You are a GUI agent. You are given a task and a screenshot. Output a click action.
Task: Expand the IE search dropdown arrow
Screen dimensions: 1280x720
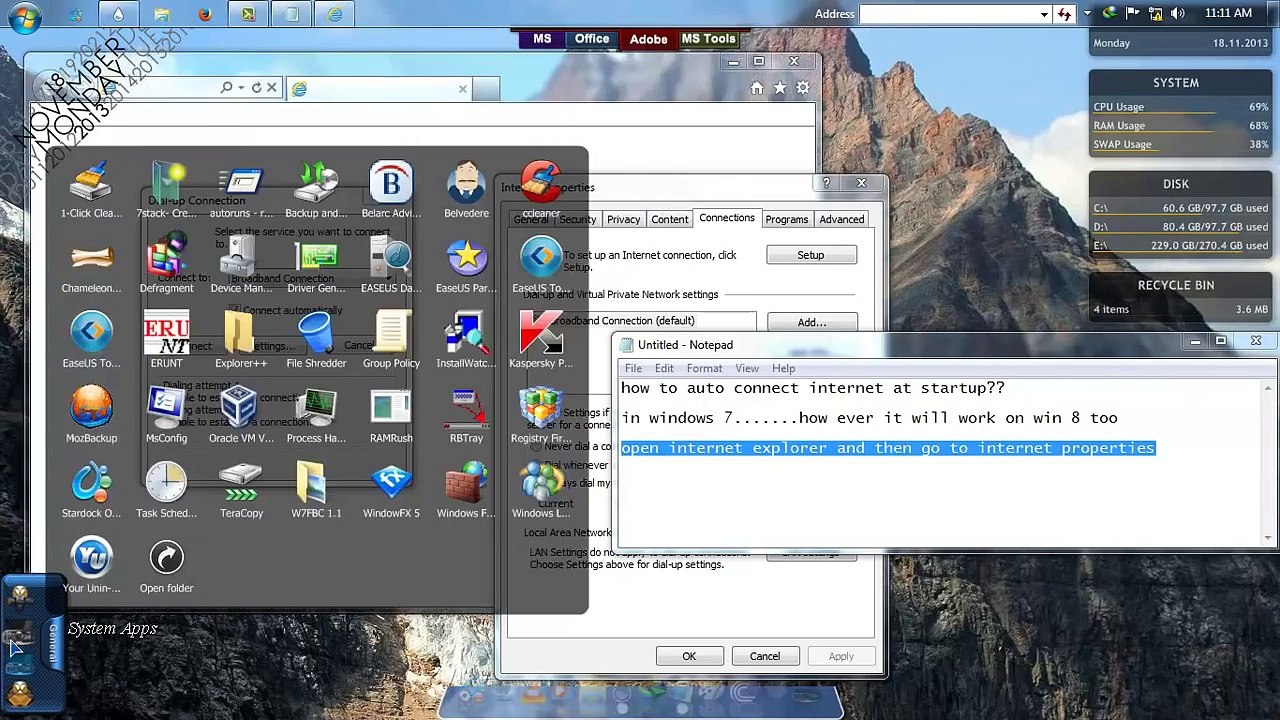(x=241, y=88)
